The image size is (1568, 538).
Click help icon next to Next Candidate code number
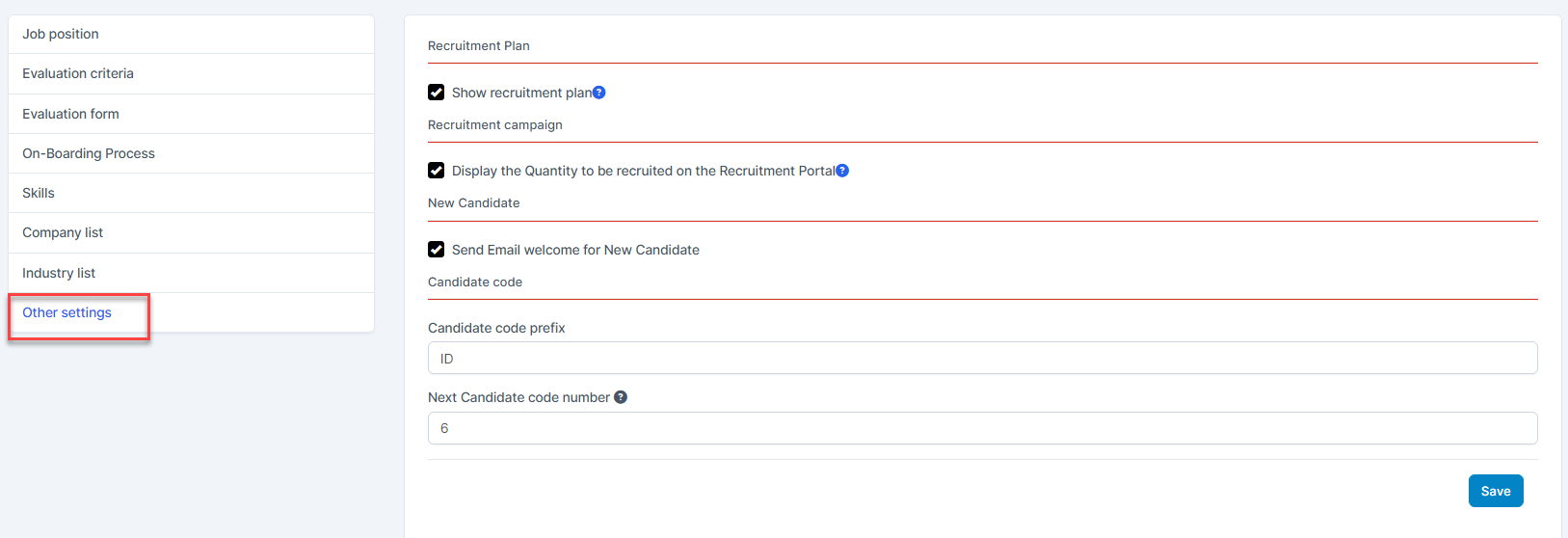click(621, 397)
